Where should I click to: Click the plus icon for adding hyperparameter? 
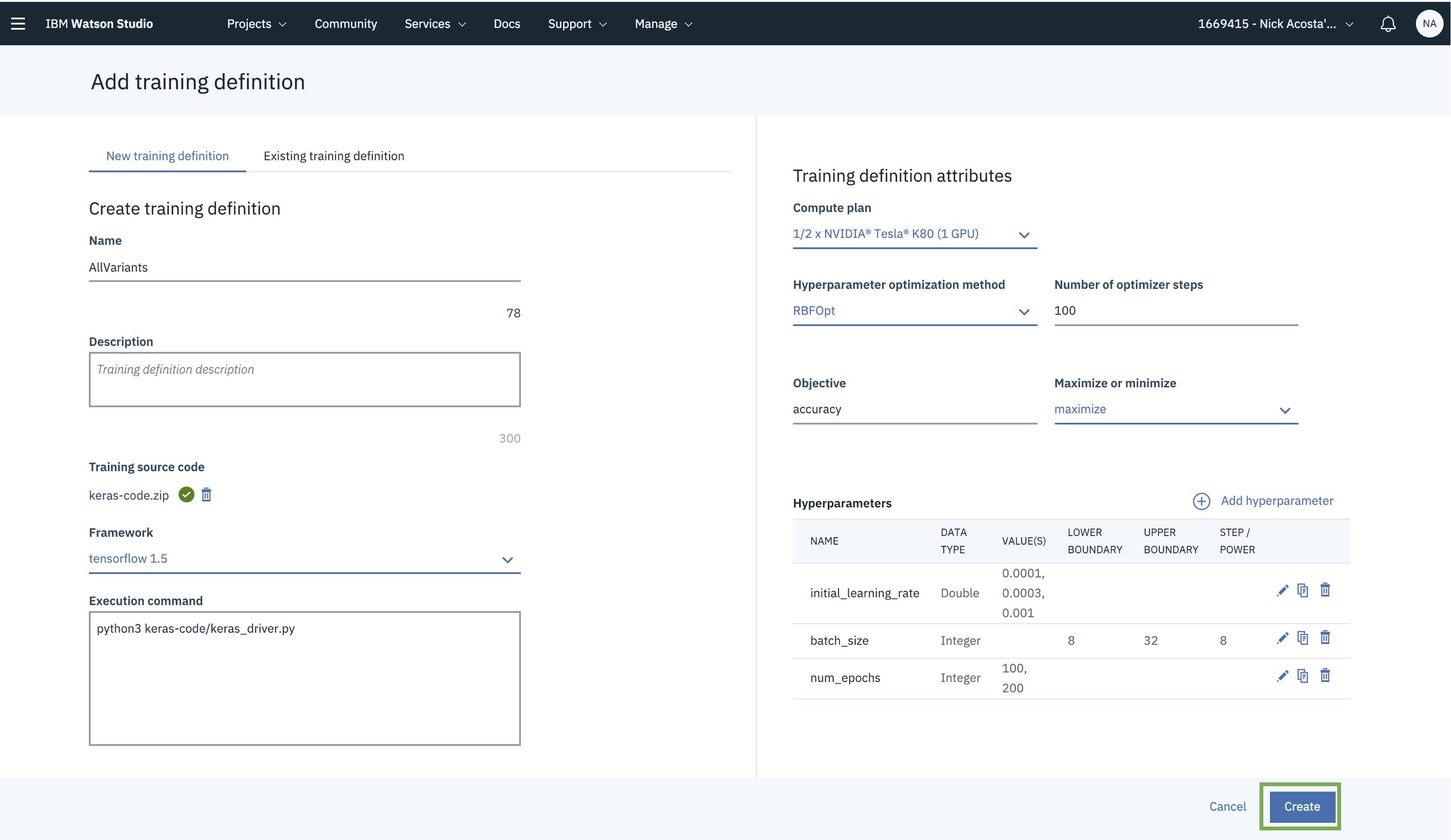pyautogui.click(x=1201, y=501)
